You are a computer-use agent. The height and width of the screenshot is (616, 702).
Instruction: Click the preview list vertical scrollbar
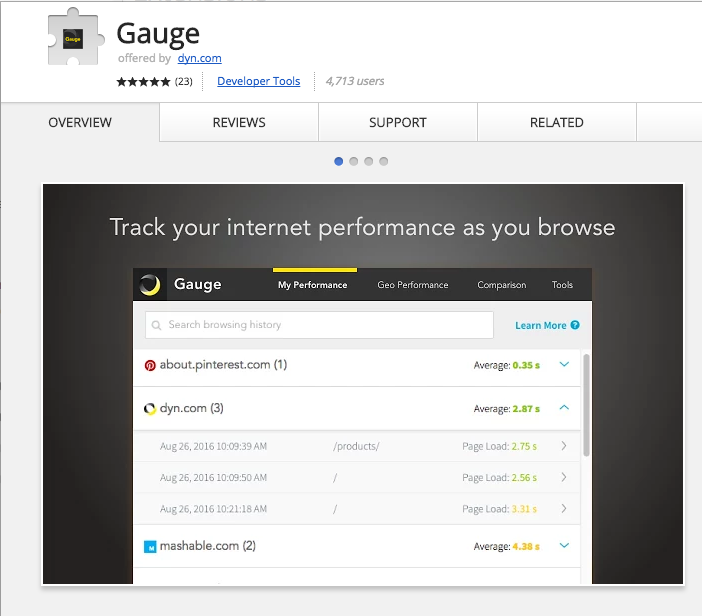586,405
